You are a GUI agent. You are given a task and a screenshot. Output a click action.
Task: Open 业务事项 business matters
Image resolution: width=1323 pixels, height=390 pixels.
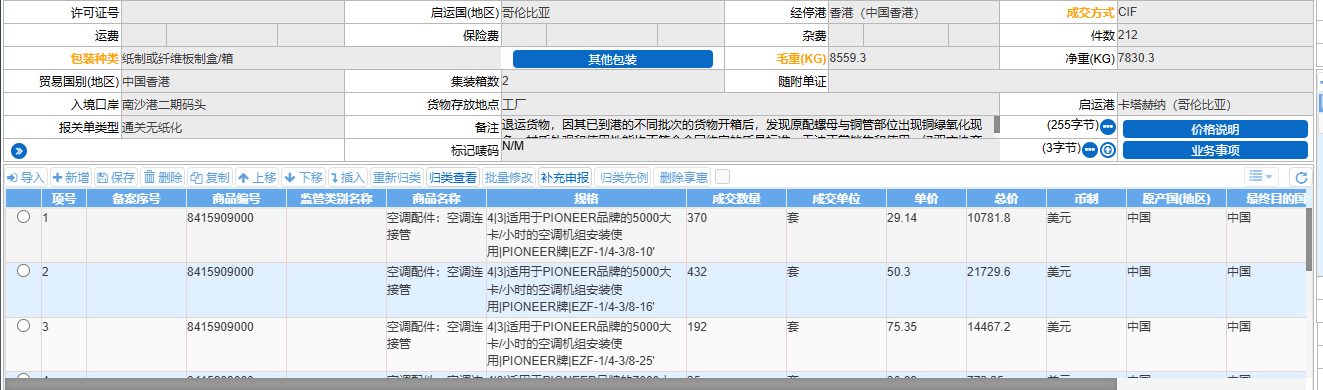point(1215,151)
